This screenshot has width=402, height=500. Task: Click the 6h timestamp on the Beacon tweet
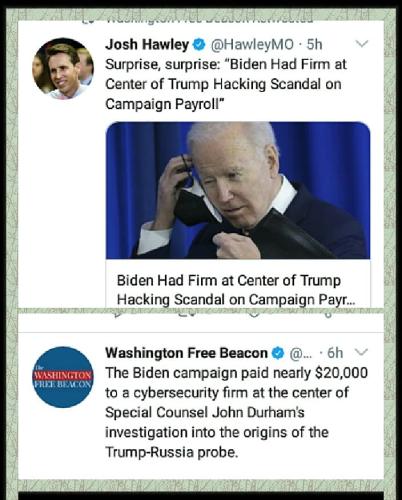coord(335,353)
